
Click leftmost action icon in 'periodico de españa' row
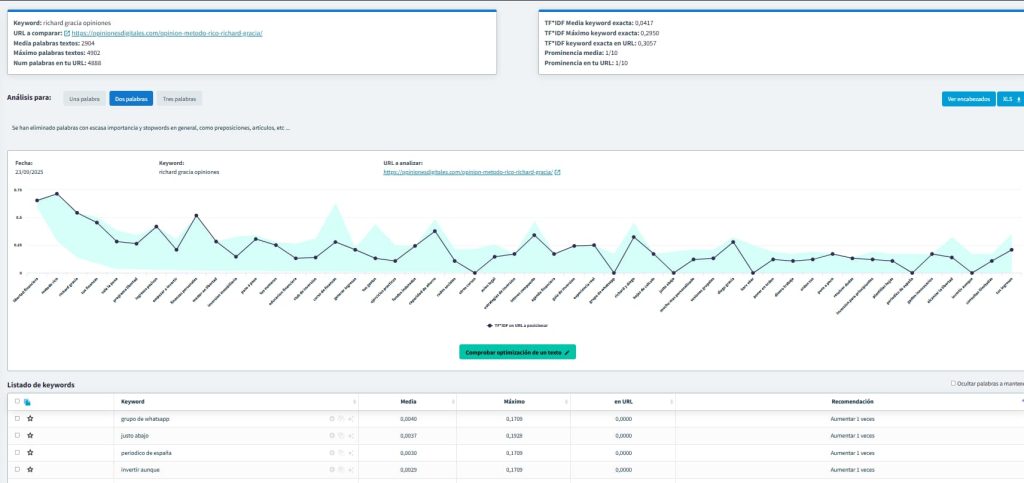(x=332, y=452)
